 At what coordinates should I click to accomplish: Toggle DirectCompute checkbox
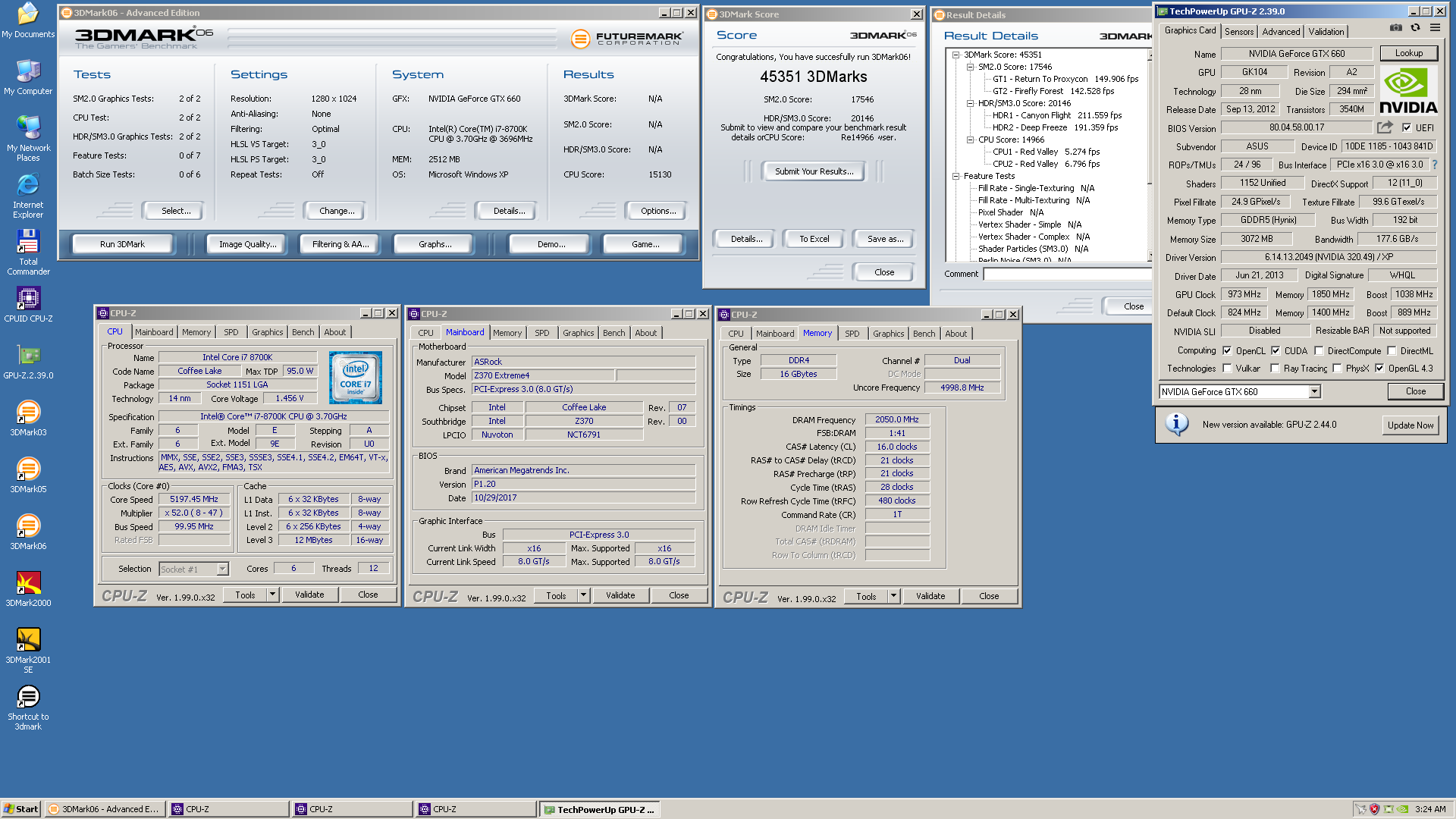click(x=1319, y=350)
